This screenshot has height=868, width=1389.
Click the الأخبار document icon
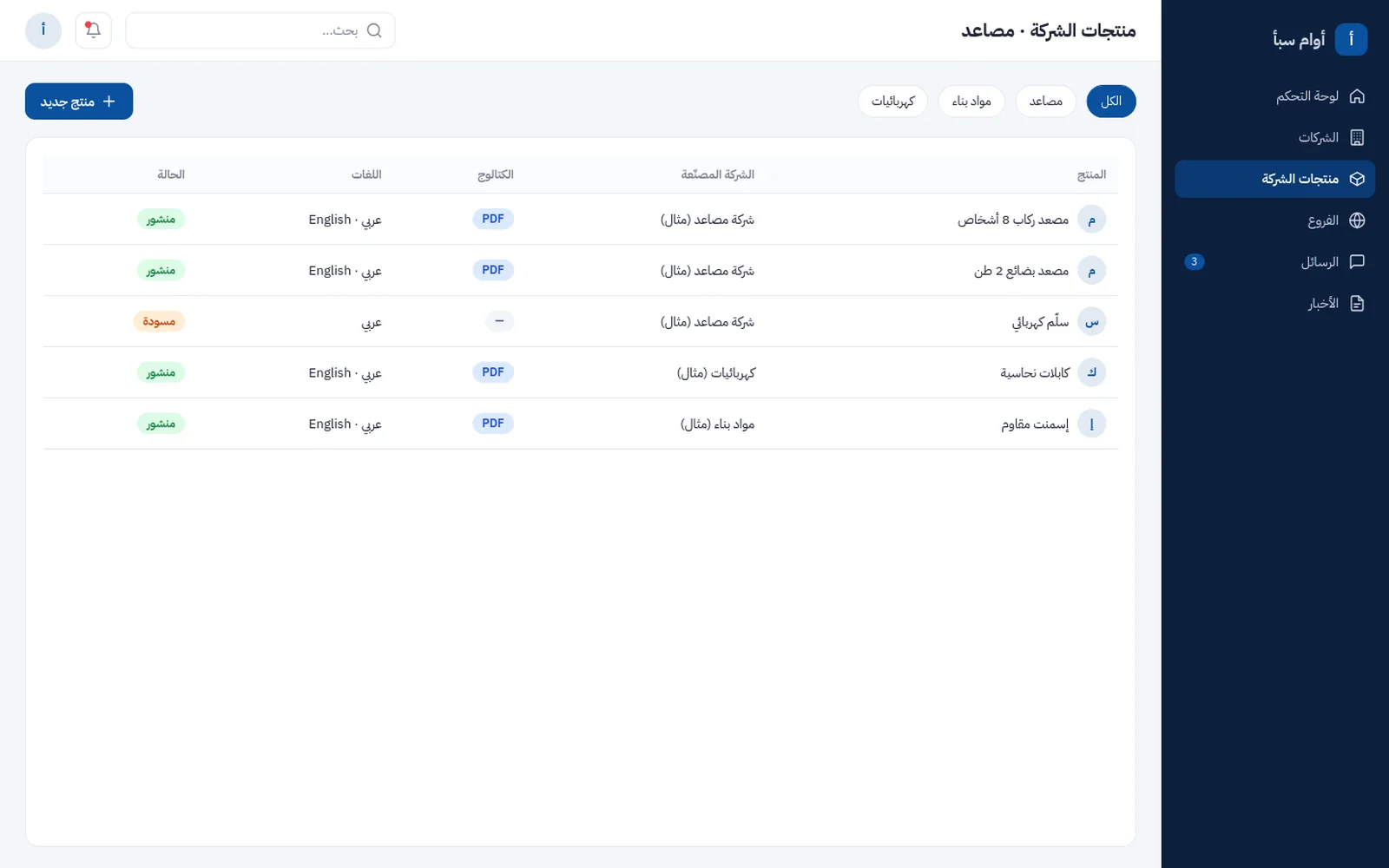tap(1357, 303)
